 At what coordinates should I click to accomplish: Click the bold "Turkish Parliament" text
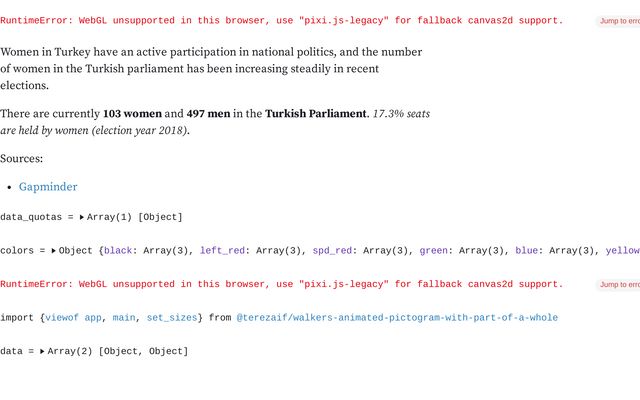pyautogui.click(x=315, y=114)
